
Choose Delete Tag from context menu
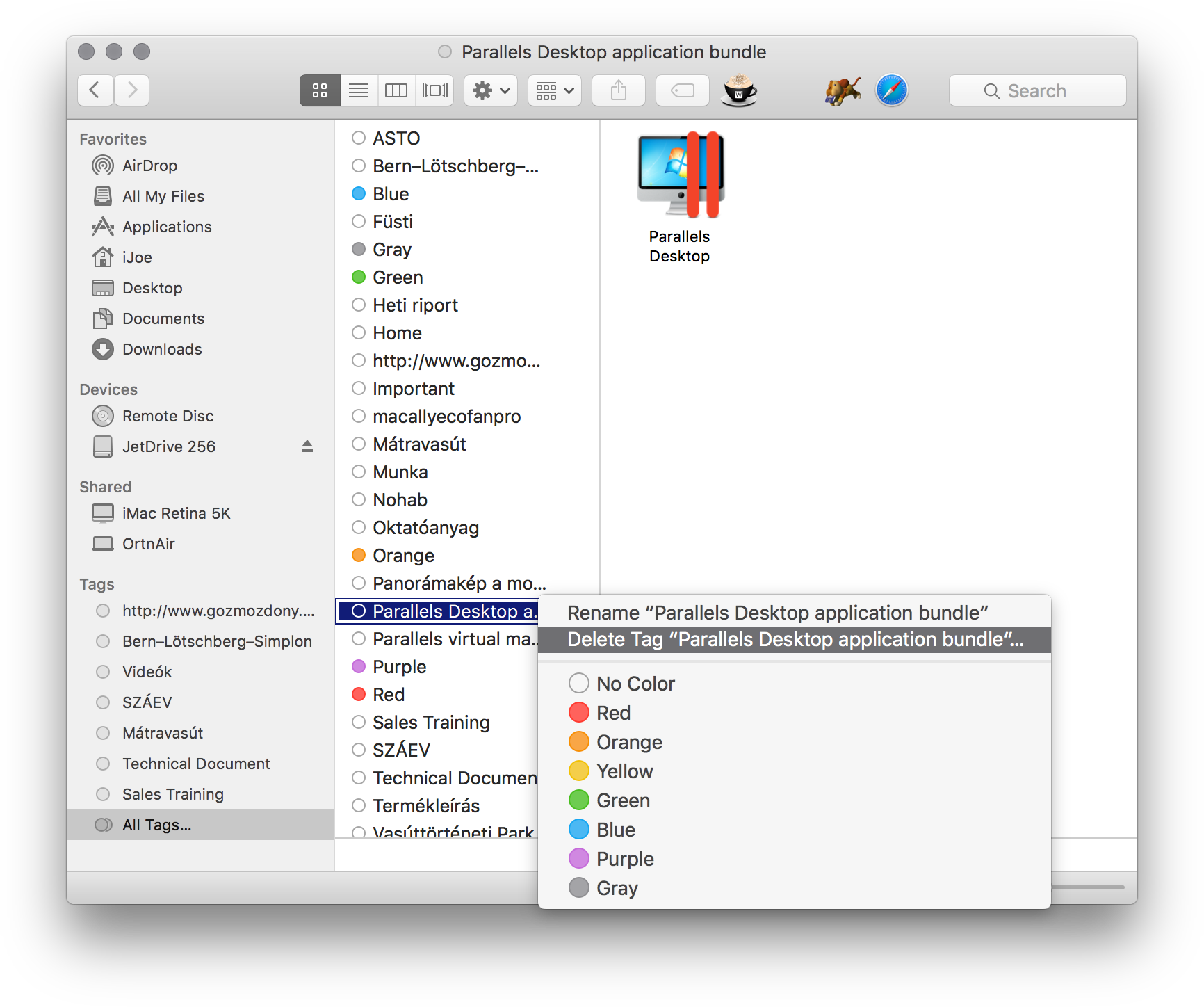[795, 640]
